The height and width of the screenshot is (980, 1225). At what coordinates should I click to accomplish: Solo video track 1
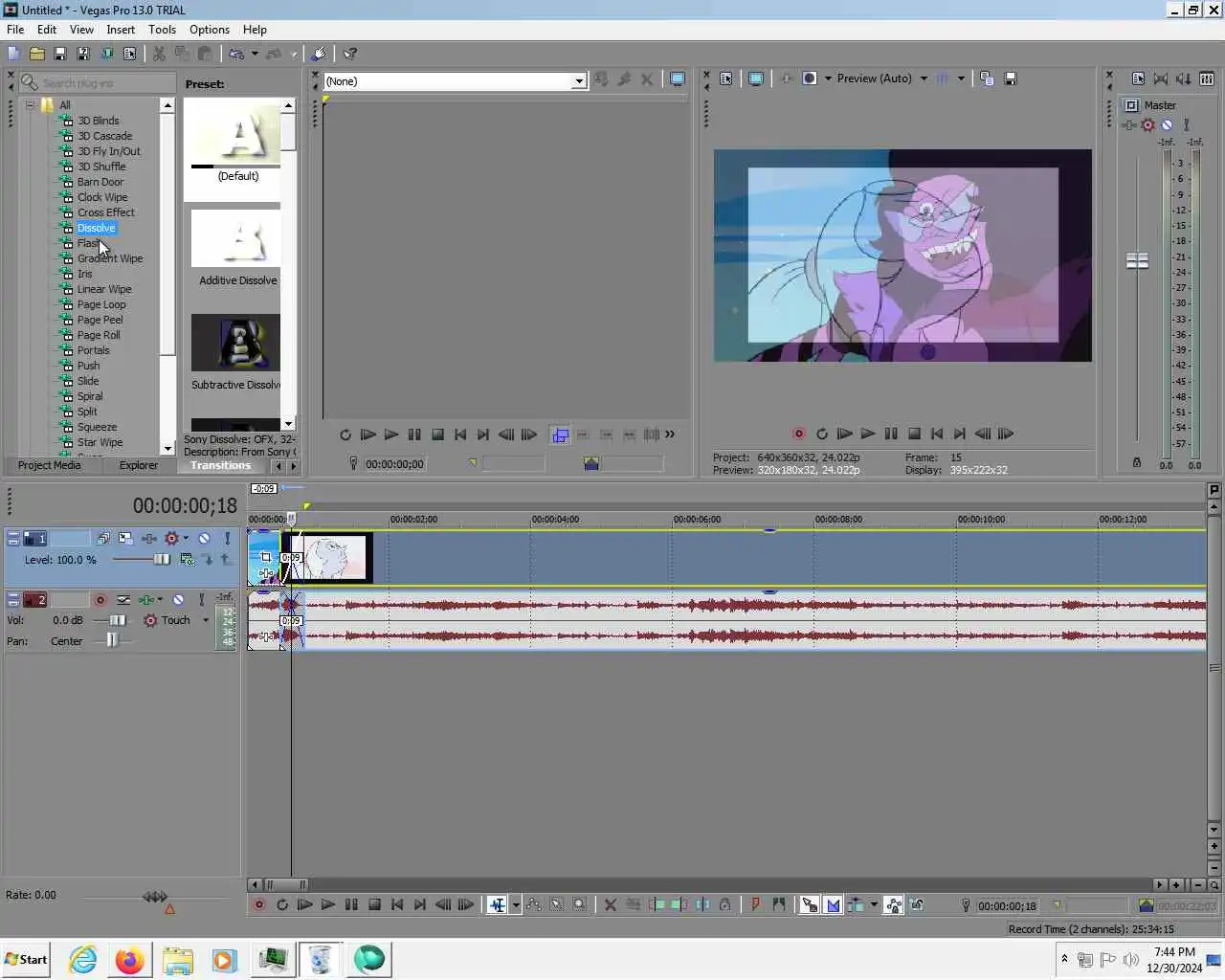pyautogui.click(x=228, y=539)
